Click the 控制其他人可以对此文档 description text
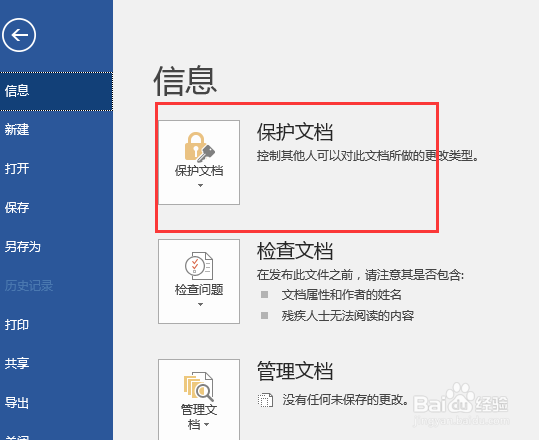The image size is (539, 440). [x=367, y=156]
